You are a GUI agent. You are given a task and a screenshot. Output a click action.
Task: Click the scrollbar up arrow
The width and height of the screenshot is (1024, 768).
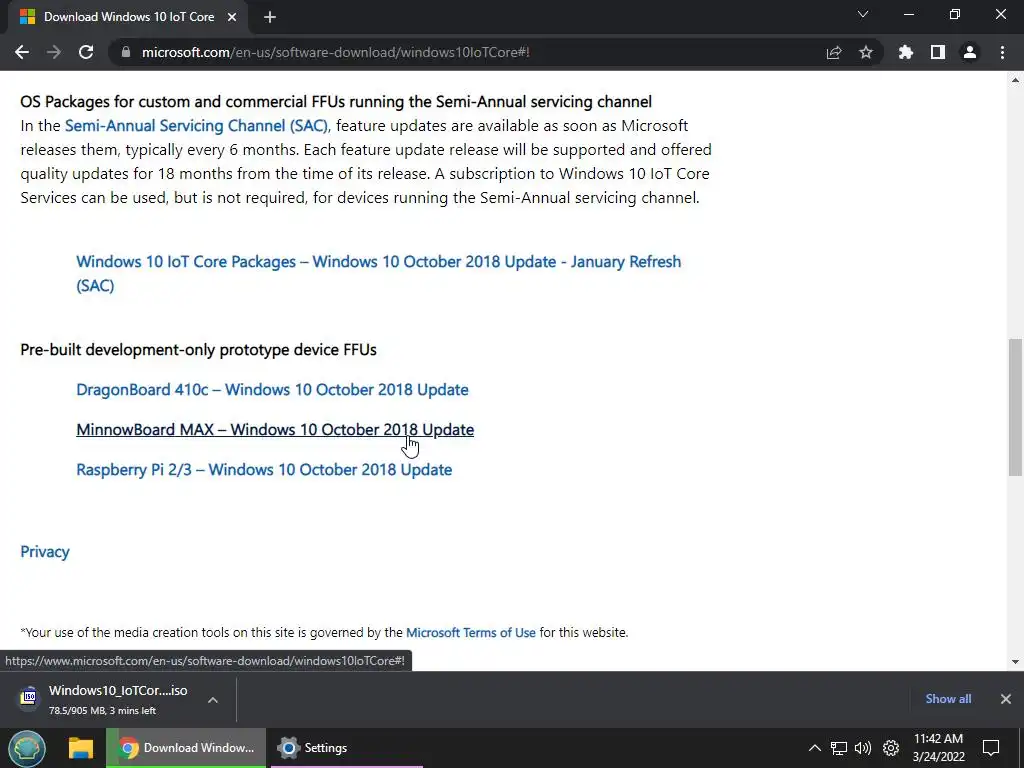[1015, 80]
